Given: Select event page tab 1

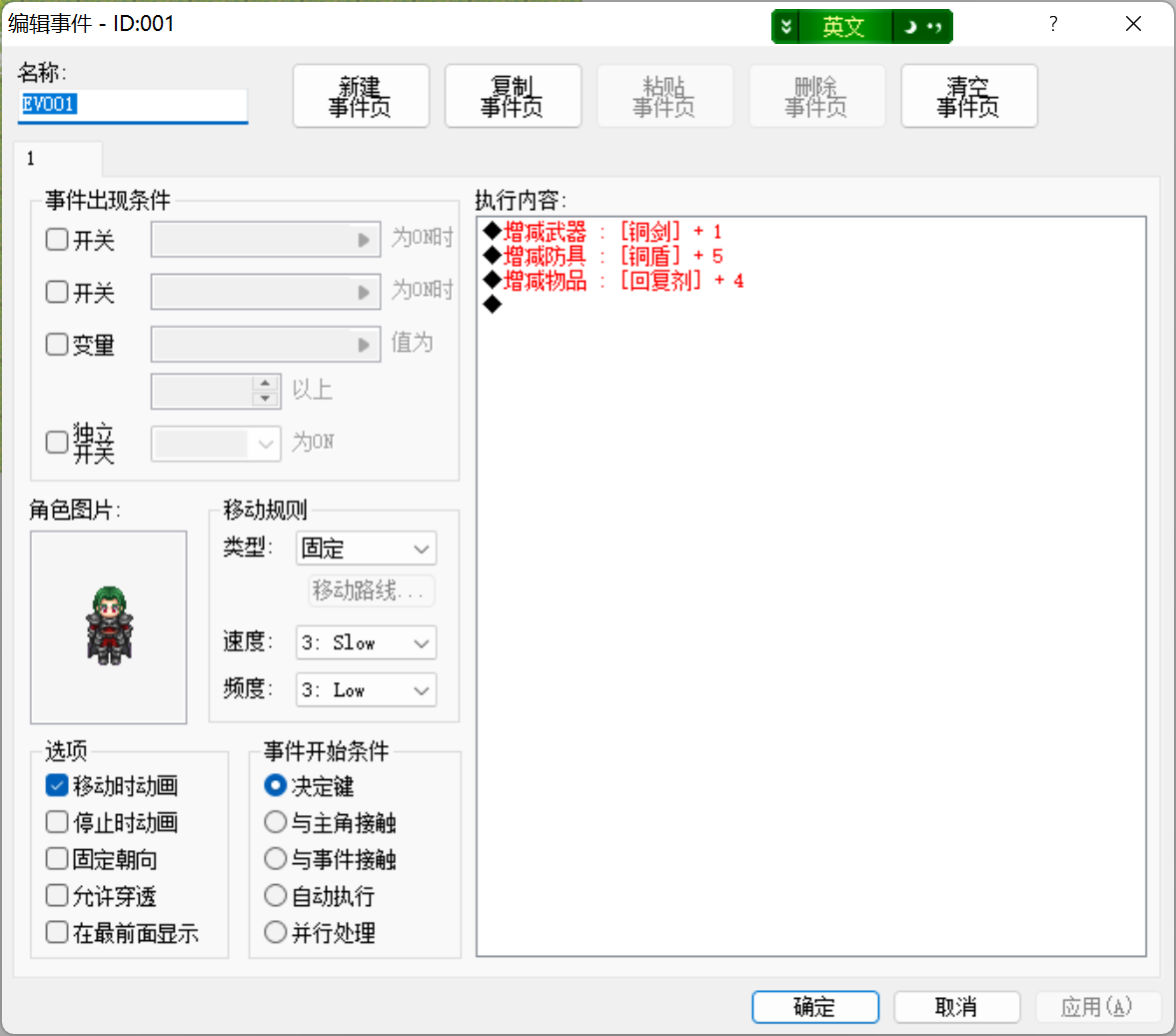Looking at the screenshot, I should (x=58, y=159).
